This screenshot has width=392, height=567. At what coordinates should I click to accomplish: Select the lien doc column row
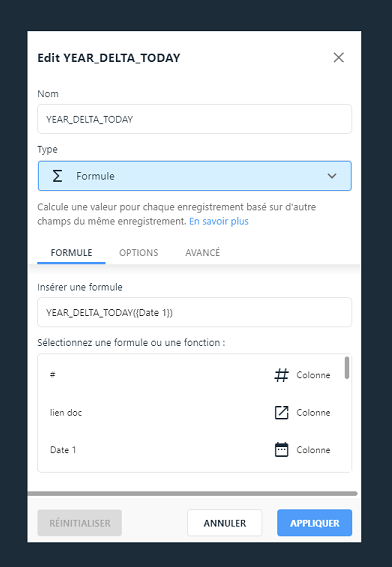[191, 413]
